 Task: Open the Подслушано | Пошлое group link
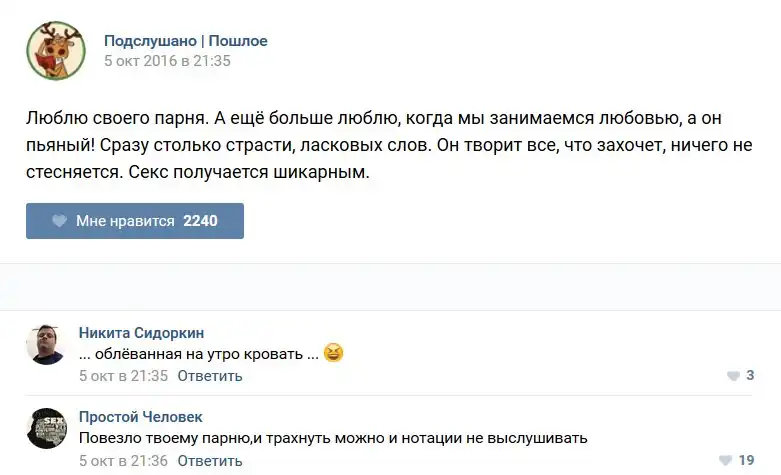tap(186, 41)
